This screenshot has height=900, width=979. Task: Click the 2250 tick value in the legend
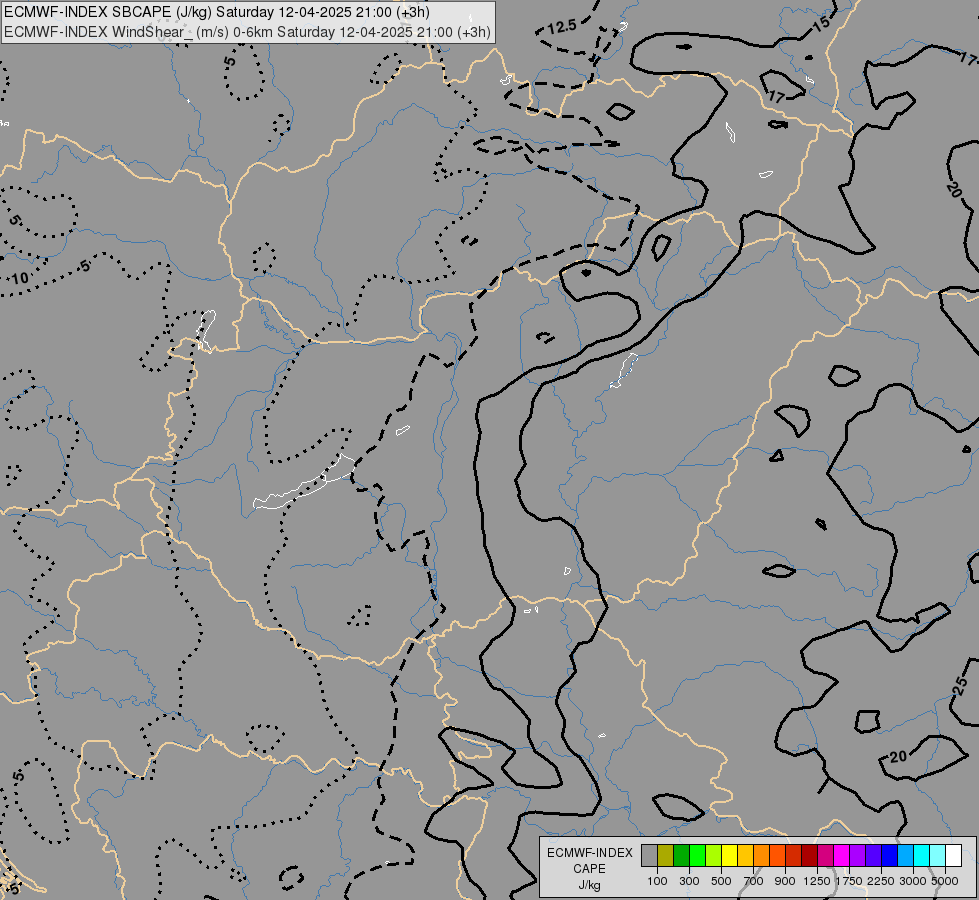click(881, 881)
